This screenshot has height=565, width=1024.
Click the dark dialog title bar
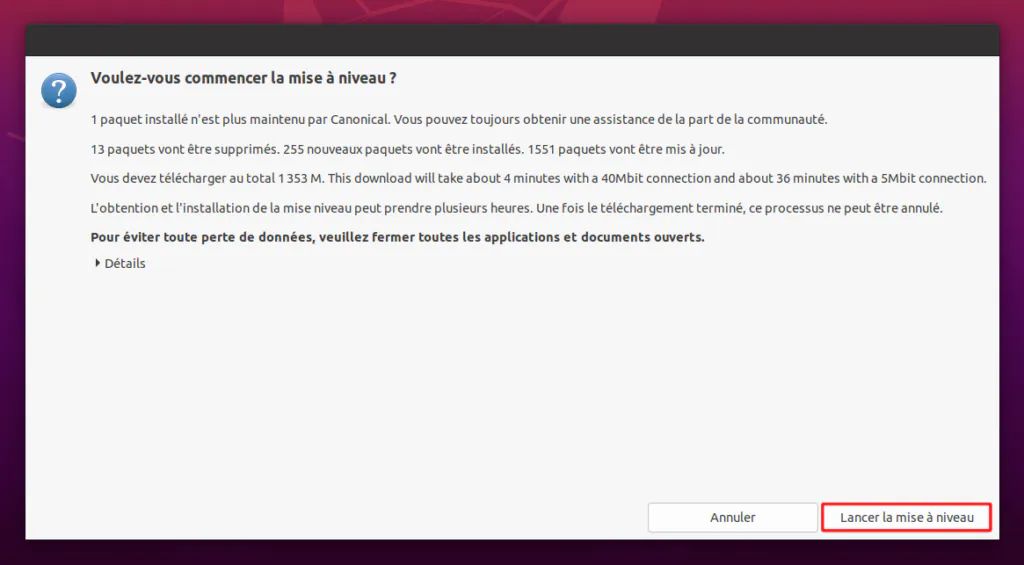pyautogui.click(x=512, y=40)
